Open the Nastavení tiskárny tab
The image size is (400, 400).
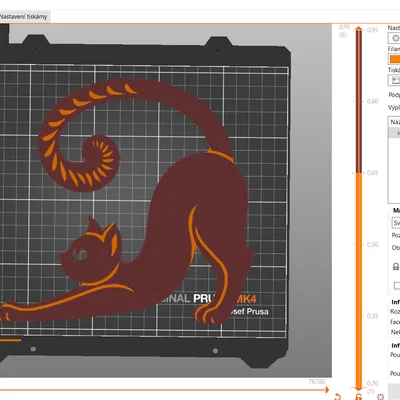[x=24, y=16]
